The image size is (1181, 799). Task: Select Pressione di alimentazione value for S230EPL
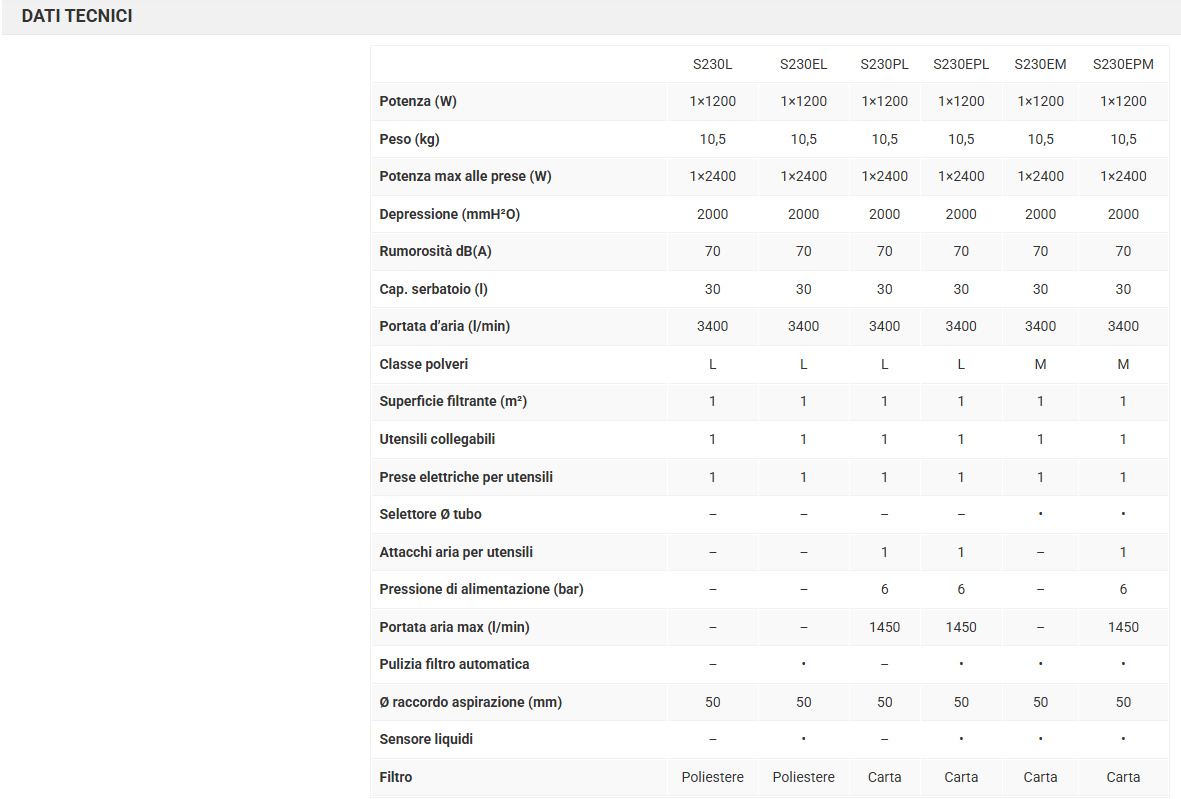click(x=961, y=589)
